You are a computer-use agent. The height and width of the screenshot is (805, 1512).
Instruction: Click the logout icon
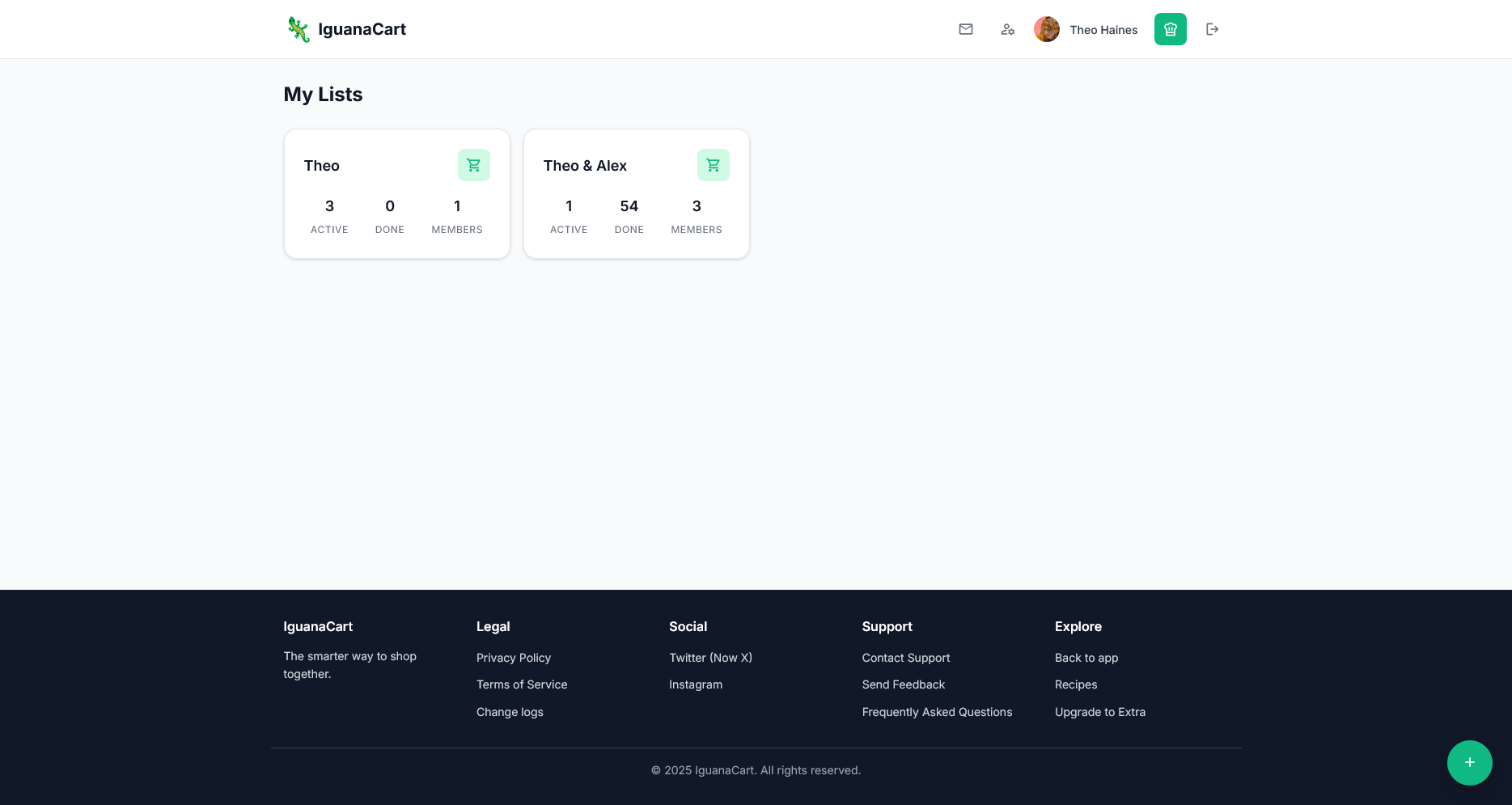(x=1212, y=29)
